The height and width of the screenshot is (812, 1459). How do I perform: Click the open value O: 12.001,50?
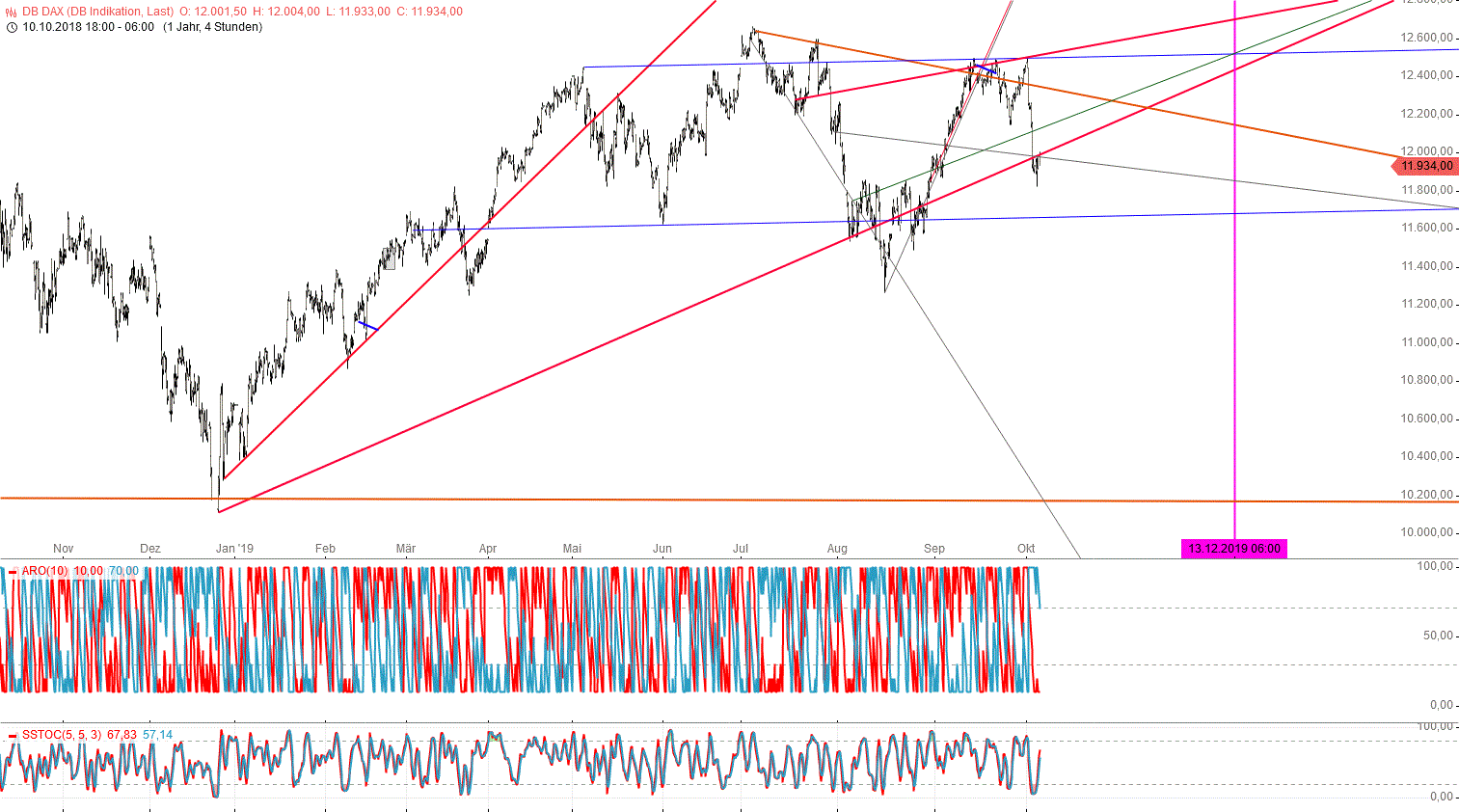click(x=213, y=12)
